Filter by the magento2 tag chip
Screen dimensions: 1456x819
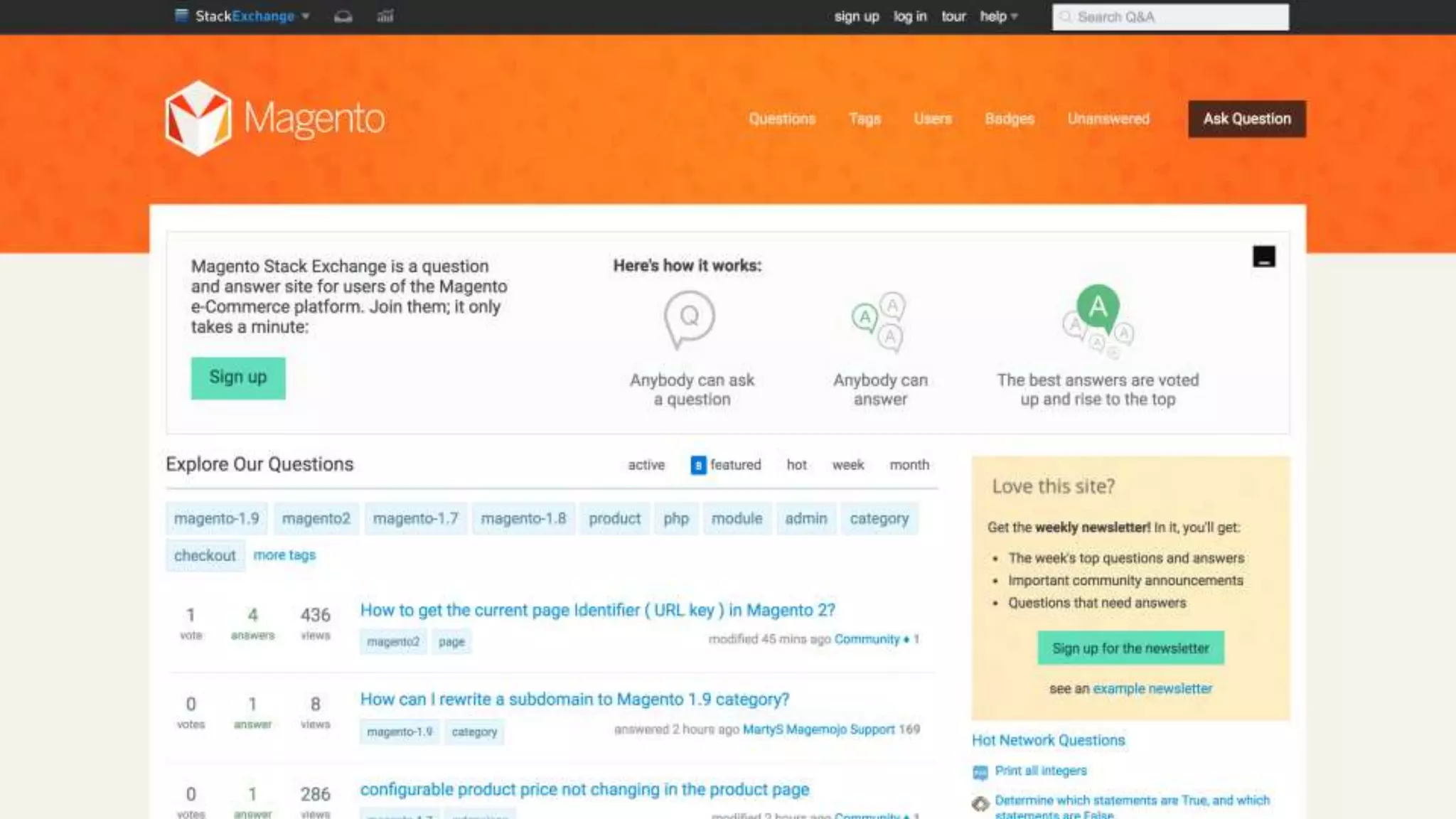pos(316,519)
